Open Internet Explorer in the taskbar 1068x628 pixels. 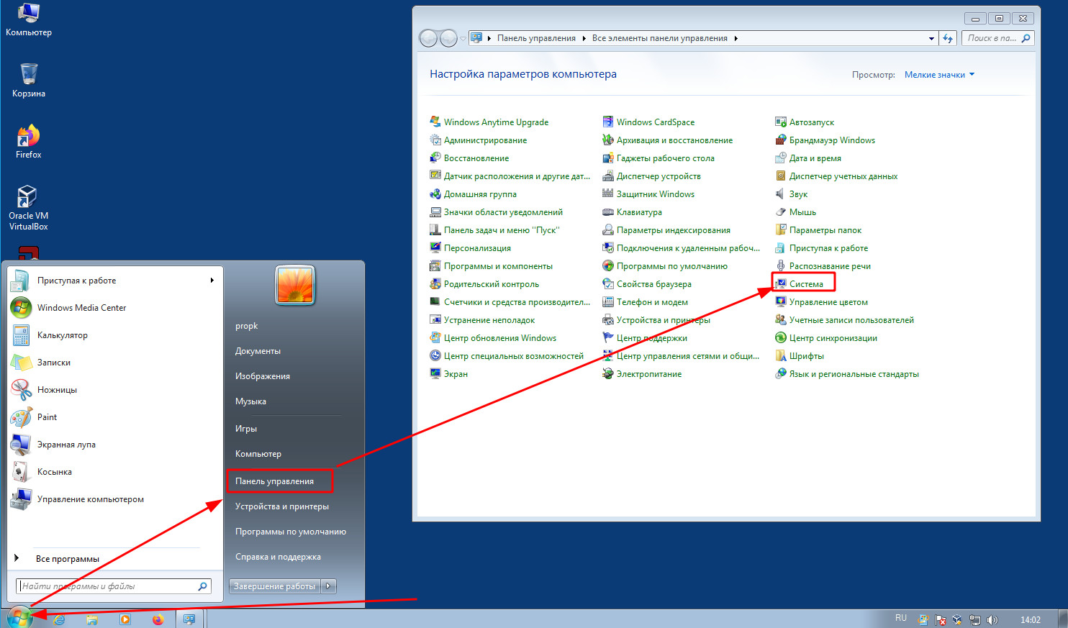coord(59,619)
